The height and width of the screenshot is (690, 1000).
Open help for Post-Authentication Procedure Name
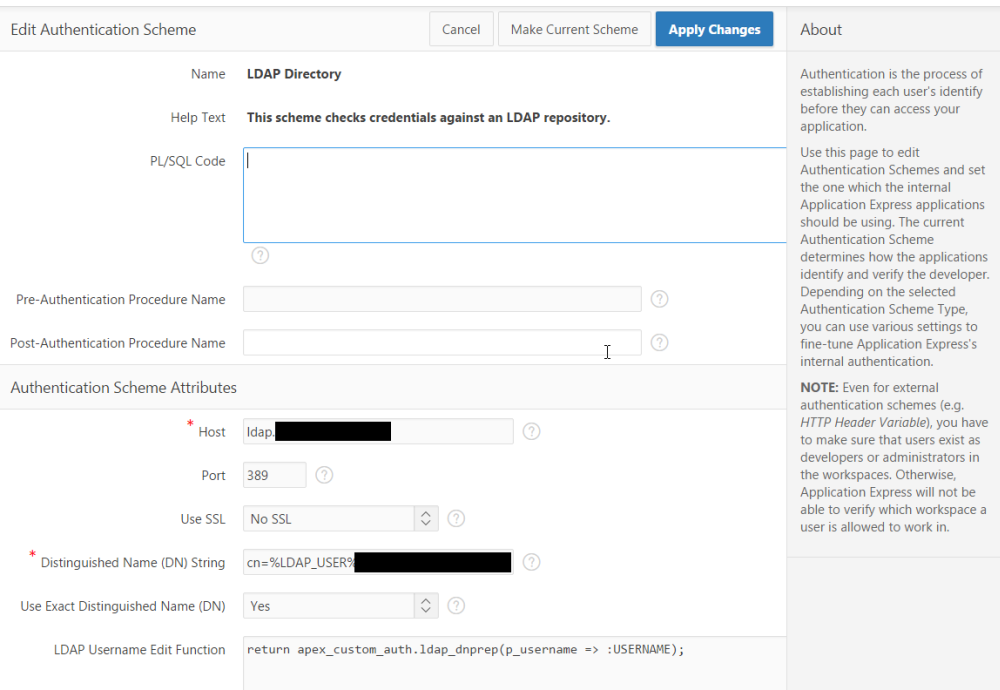coord(659,343)
